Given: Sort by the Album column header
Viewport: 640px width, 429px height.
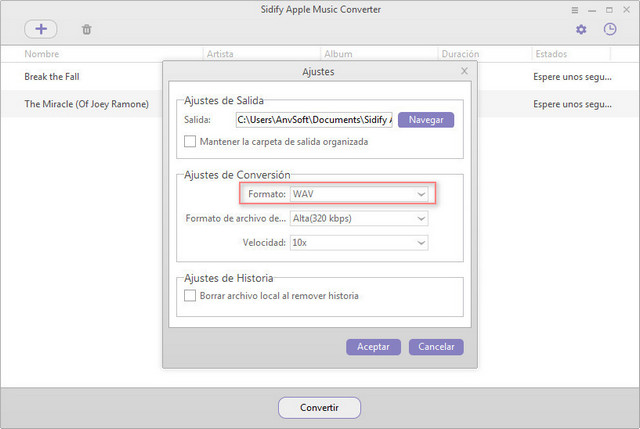Looking at the screenshot, I should pos(338,54).
